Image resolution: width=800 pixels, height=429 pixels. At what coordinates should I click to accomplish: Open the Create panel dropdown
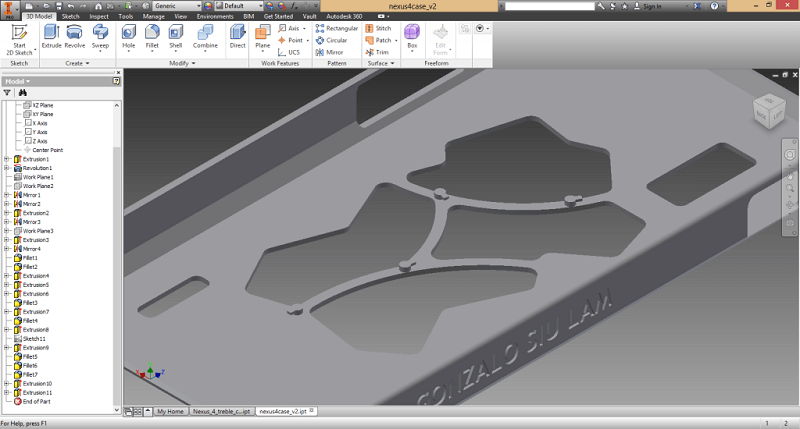tap(77, 63)
